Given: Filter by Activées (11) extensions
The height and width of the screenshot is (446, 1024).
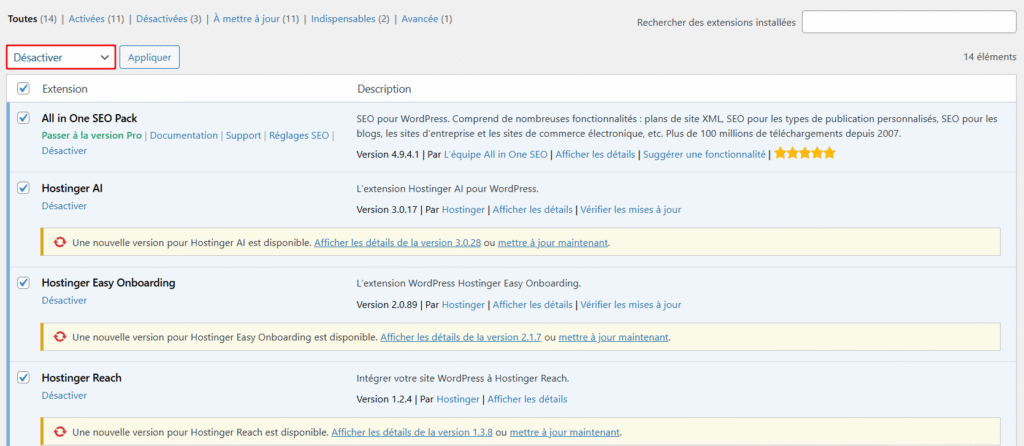Looking at the screenshot, I should [96, 19].
